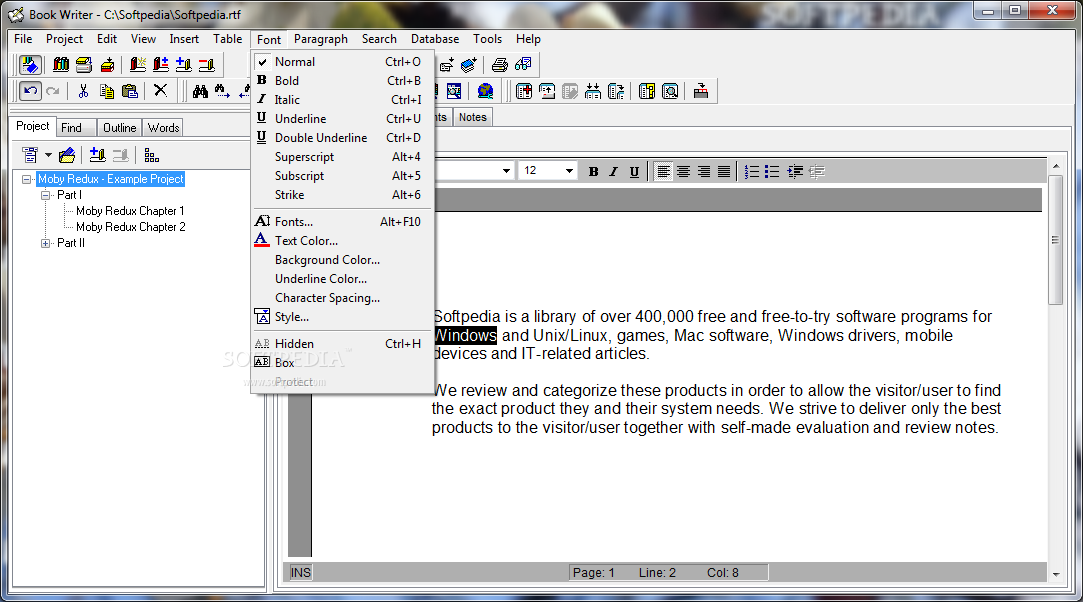Open the Paragraph menu

coord(320,39)
